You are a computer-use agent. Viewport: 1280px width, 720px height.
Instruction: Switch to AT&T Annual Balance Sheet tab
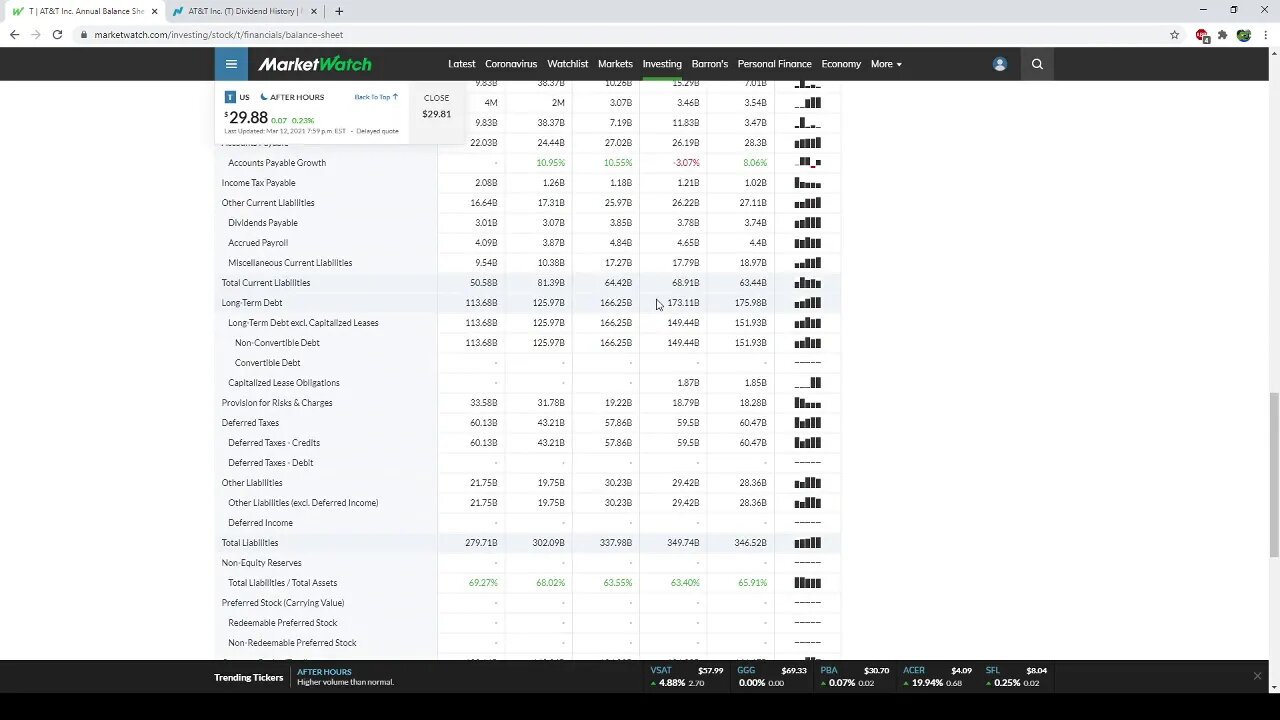(84, 11)
